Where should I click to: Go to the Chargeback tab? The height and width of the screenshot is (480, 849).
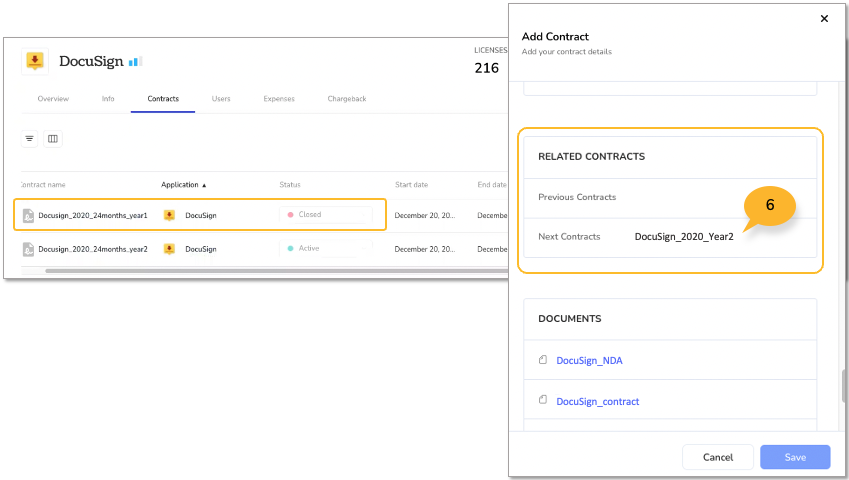point(347,98)
